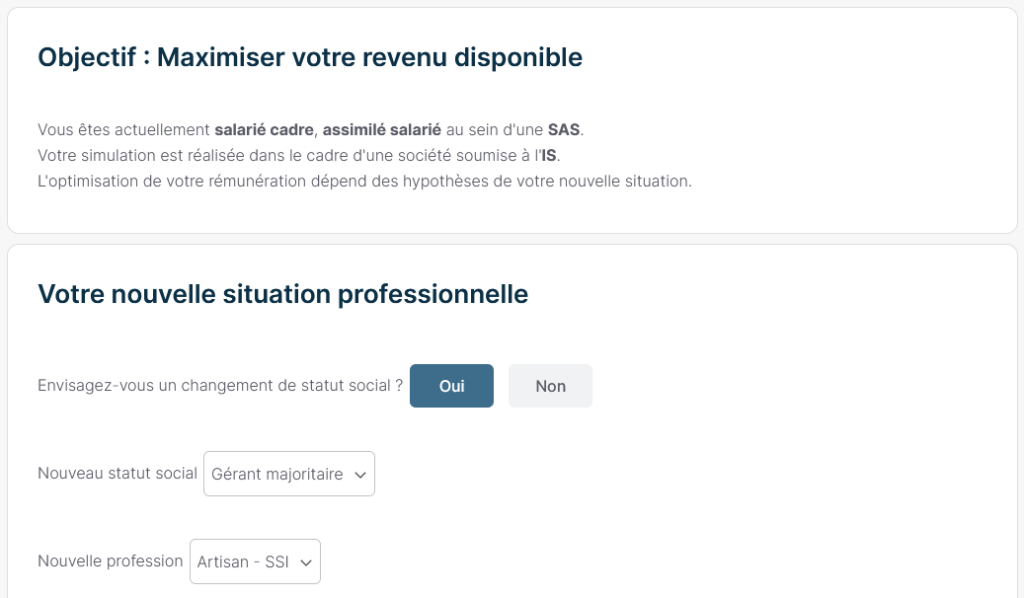Click the Gérant majoritaire selected value
Image resolution: width=1024 pixels, height=598 pixels.
(277, 475)
